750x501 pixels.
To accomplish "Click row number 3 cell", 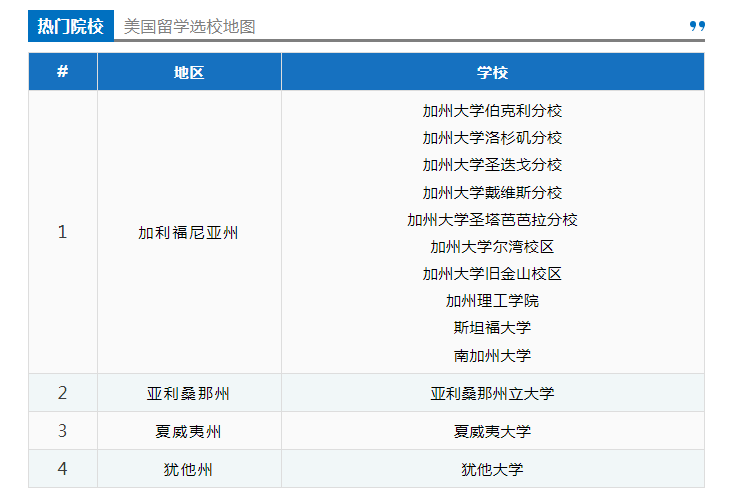I will click(63, 431).
